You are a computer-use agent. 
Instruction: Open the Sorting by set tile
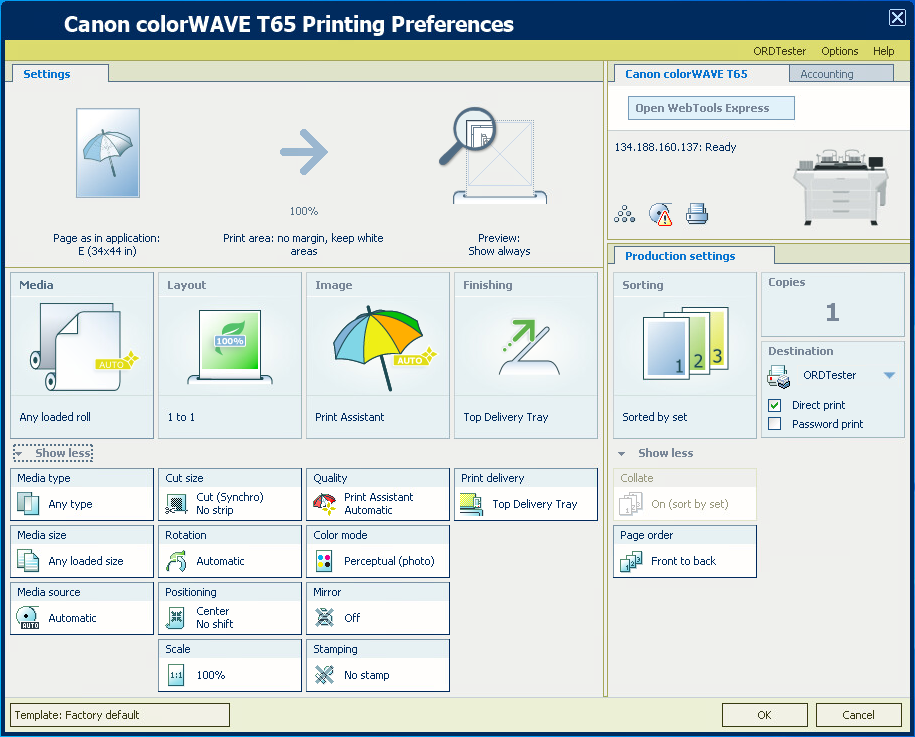[x=684, y=355]
